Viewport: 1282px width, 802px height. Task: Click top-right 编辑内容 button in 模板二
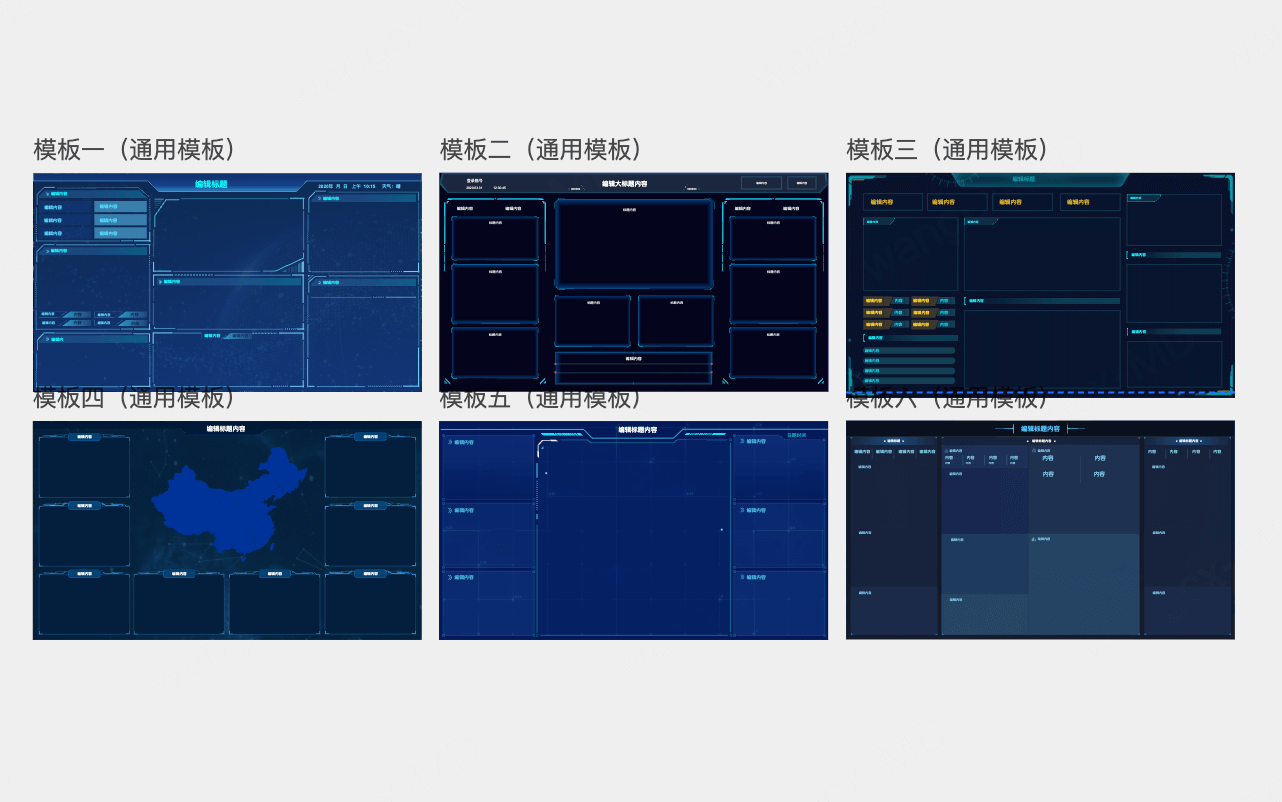801,183
